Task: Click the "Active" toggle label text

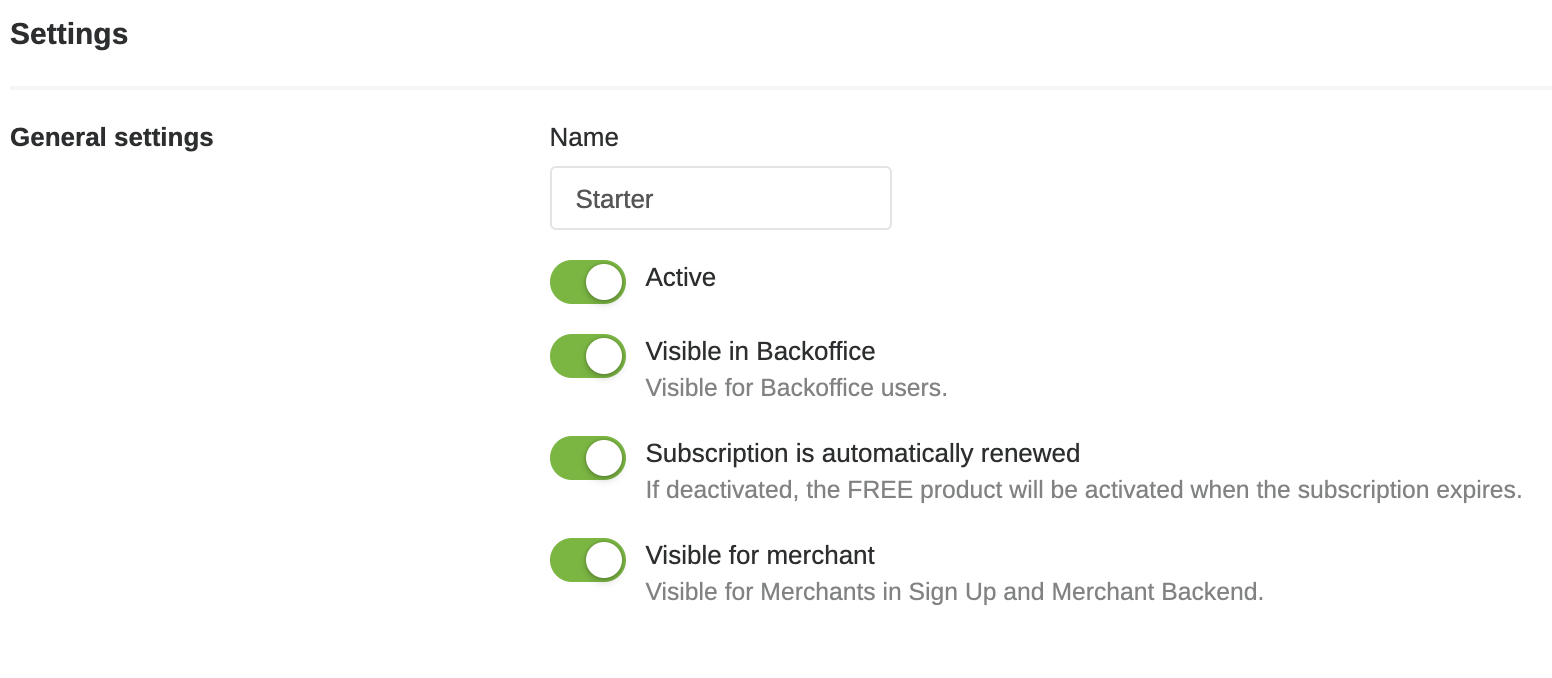Action: (x=680, y=277)
